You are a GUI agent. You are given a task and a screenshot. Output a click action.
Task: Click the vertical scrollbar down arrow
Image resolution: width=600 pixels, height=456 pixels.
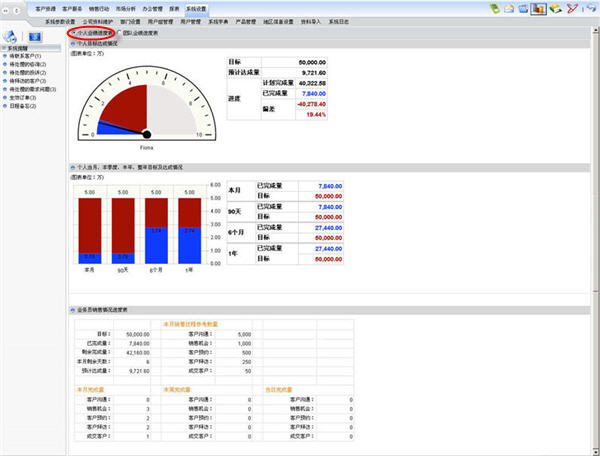coord(595,451)
